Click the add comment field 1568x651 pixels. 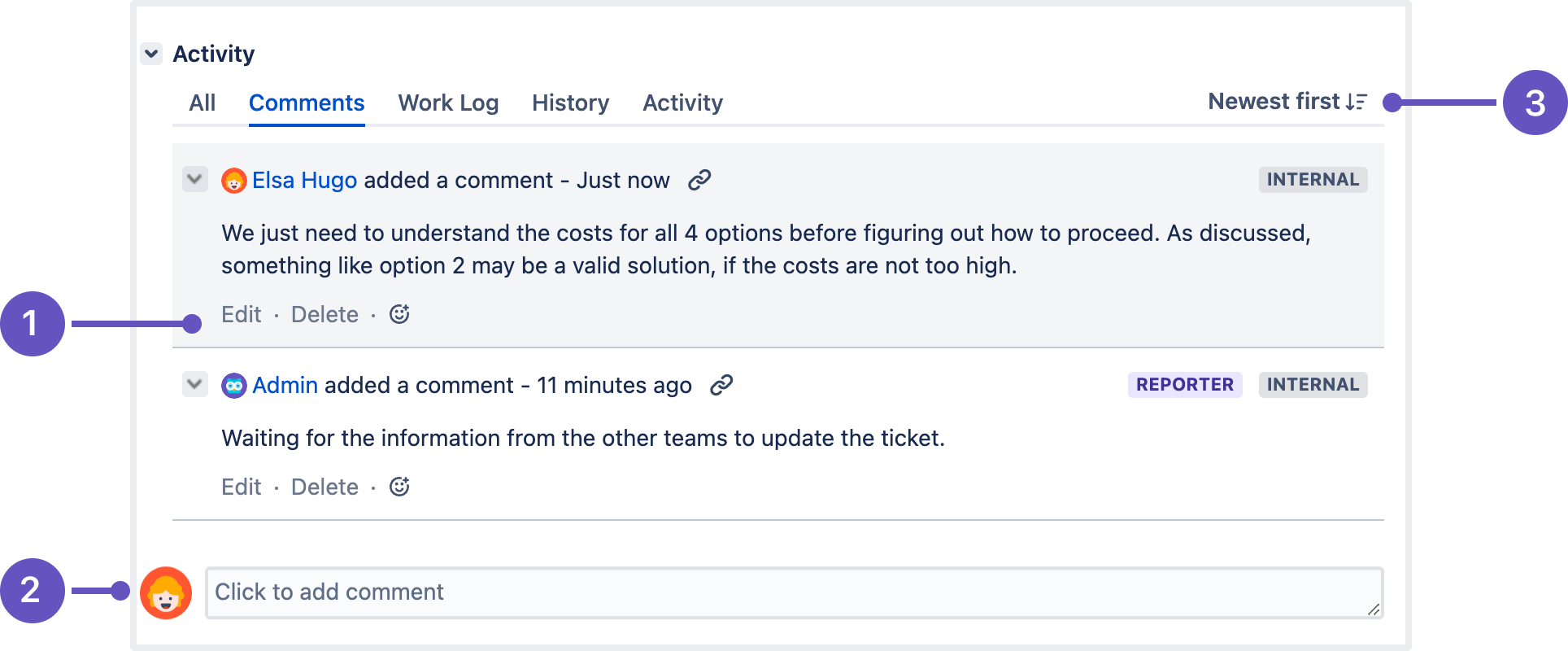(x=793, y=592)
